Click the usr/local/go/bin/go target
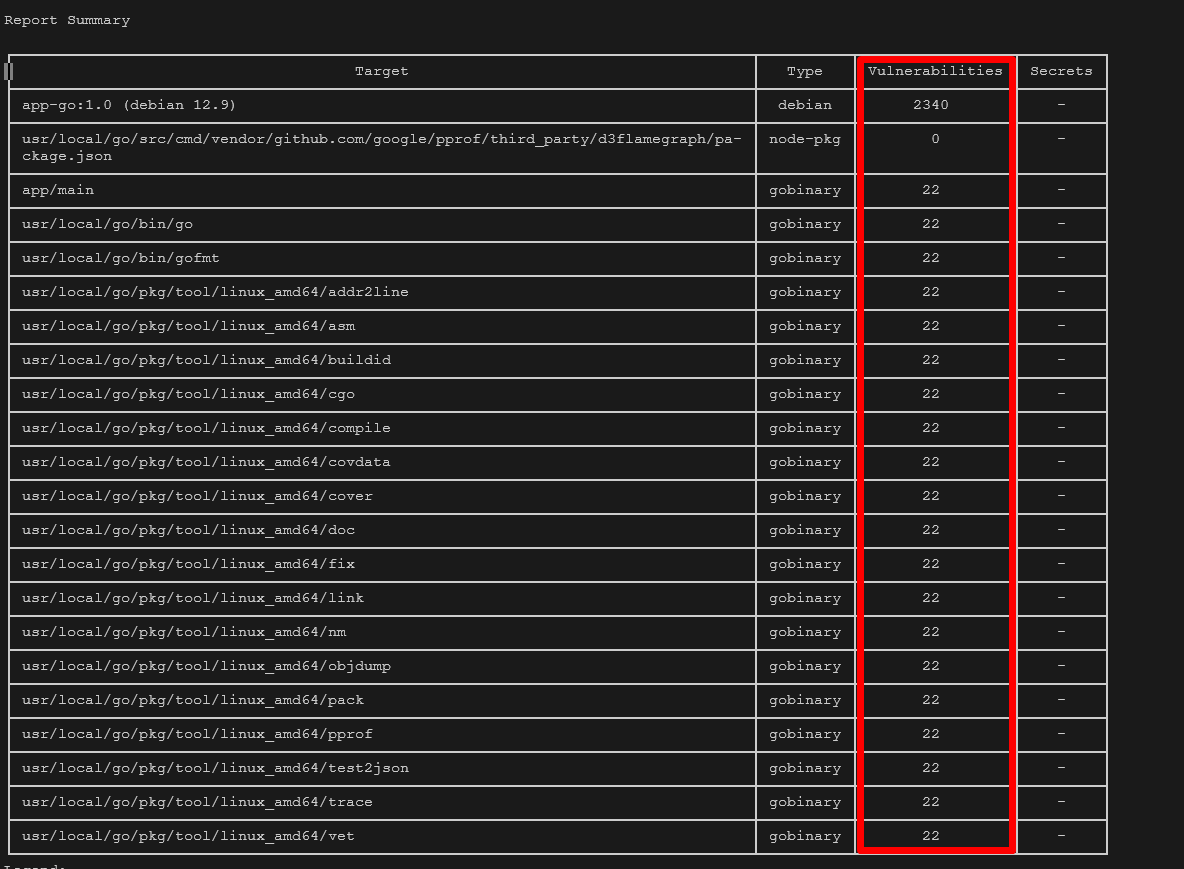Screen dimensions: 1184x869 click(107, 224)
